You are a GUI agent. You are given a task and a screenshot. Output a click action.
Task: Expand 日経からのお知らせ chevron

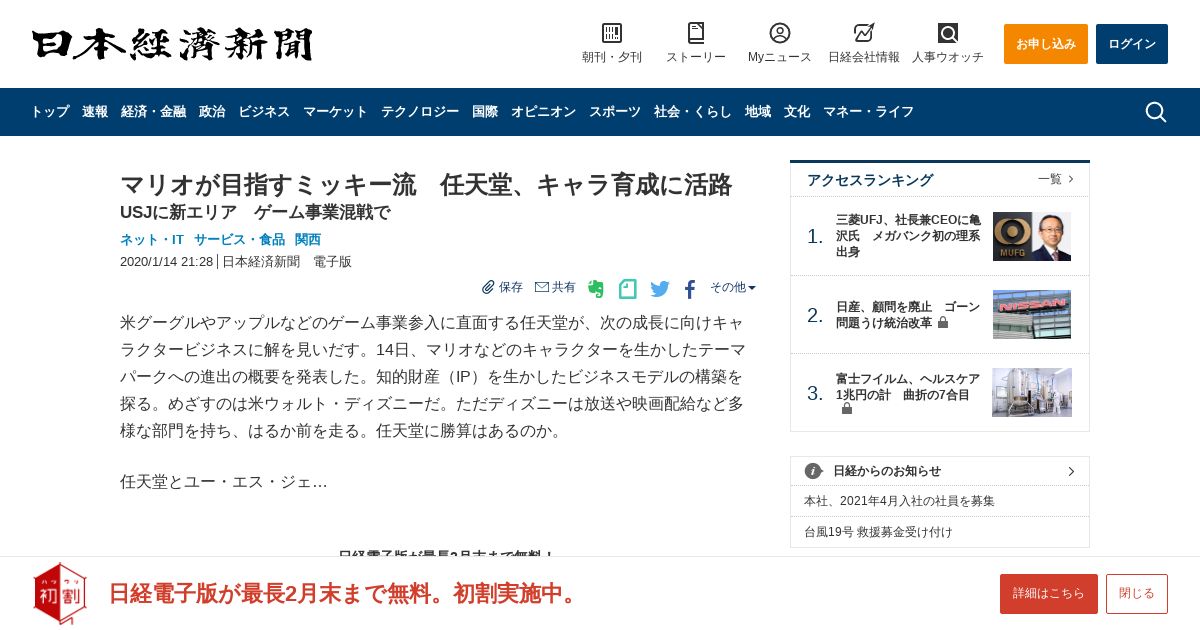(x=1071, y=471)
